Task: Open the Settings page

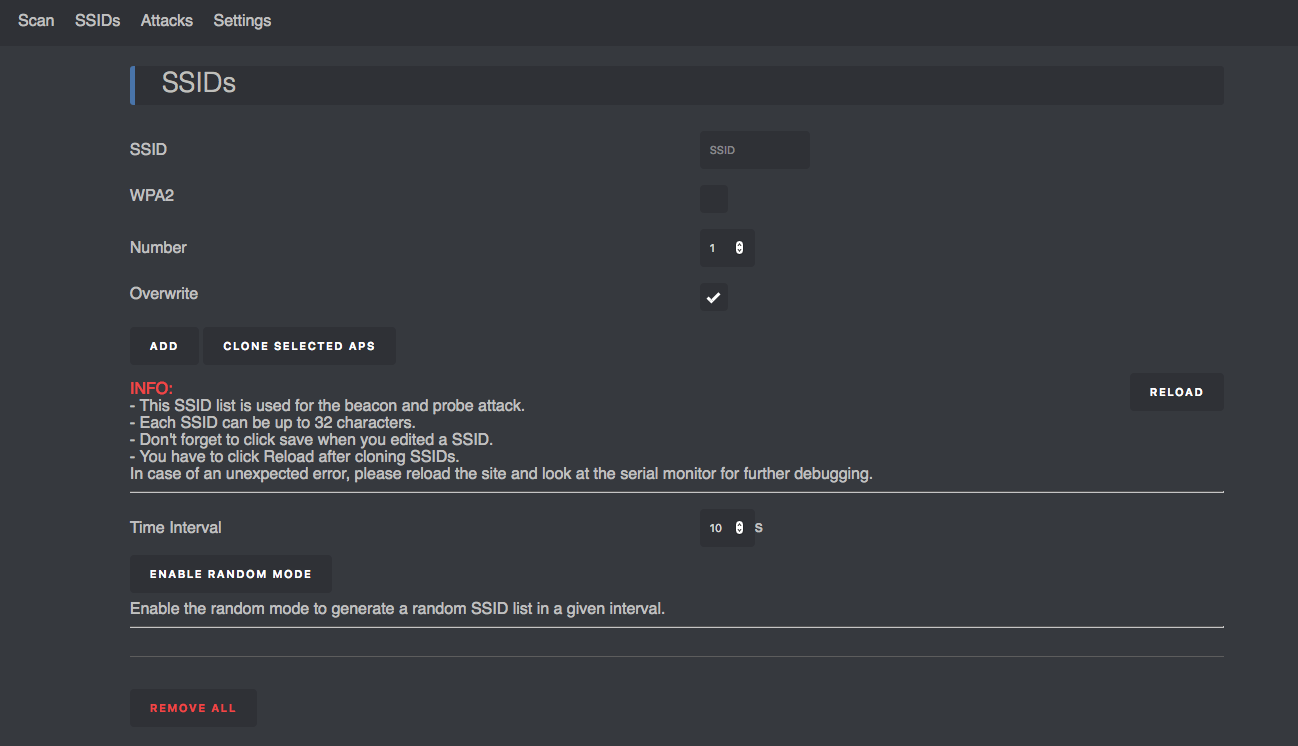Action: 242,20
